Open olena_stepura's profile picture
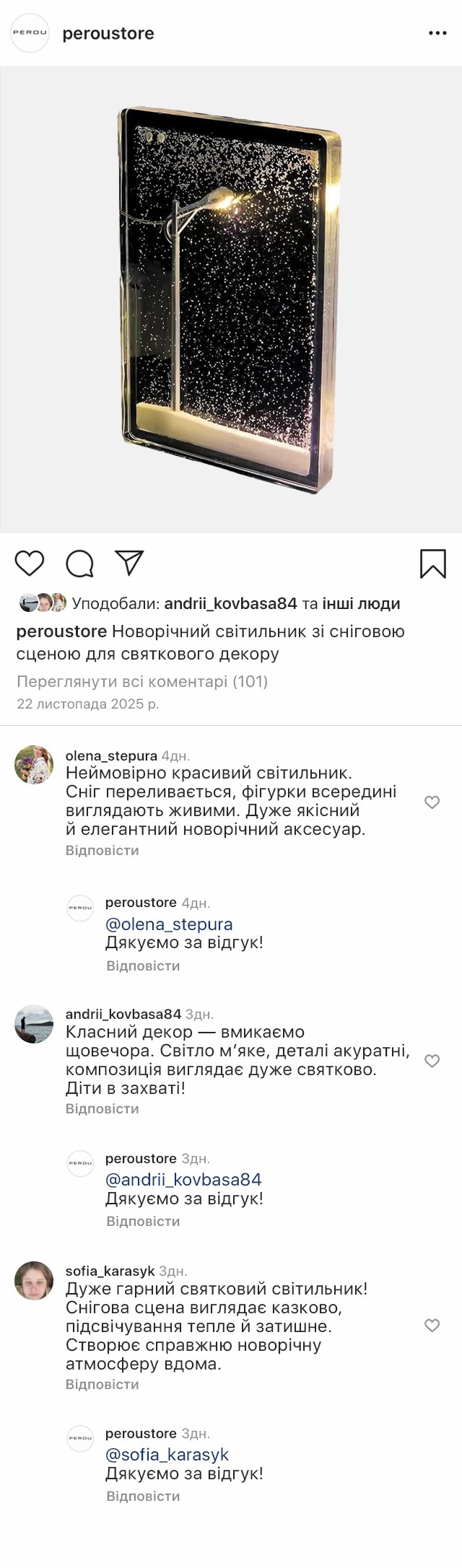Image resolution: width=462 pixels, height=1568 pixels. click(x=34, y=765)
